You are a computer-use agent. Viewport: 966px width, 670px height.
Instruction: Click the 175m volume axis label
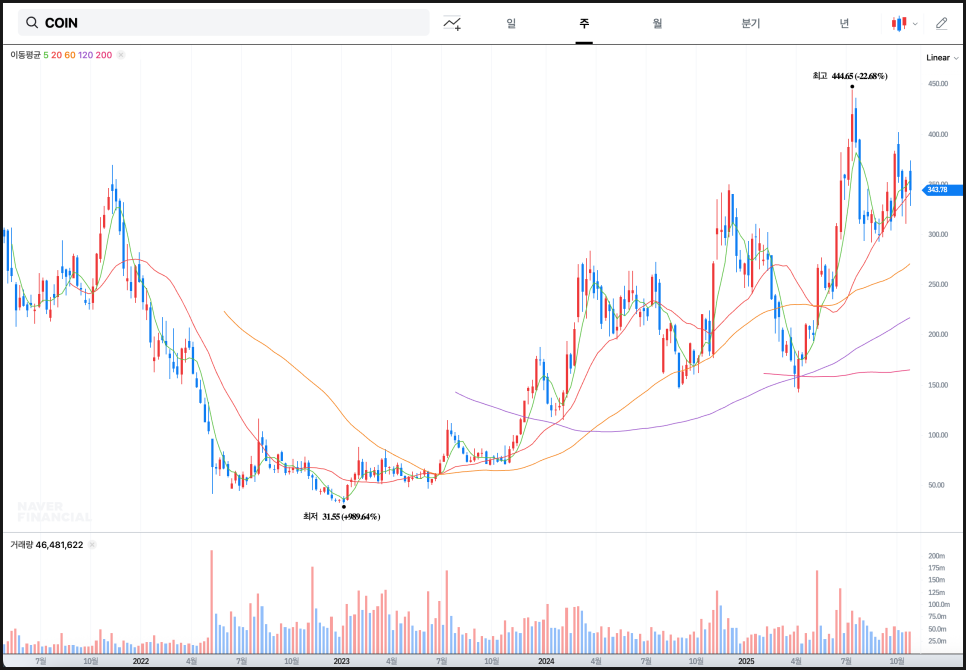tap(936, 568)
